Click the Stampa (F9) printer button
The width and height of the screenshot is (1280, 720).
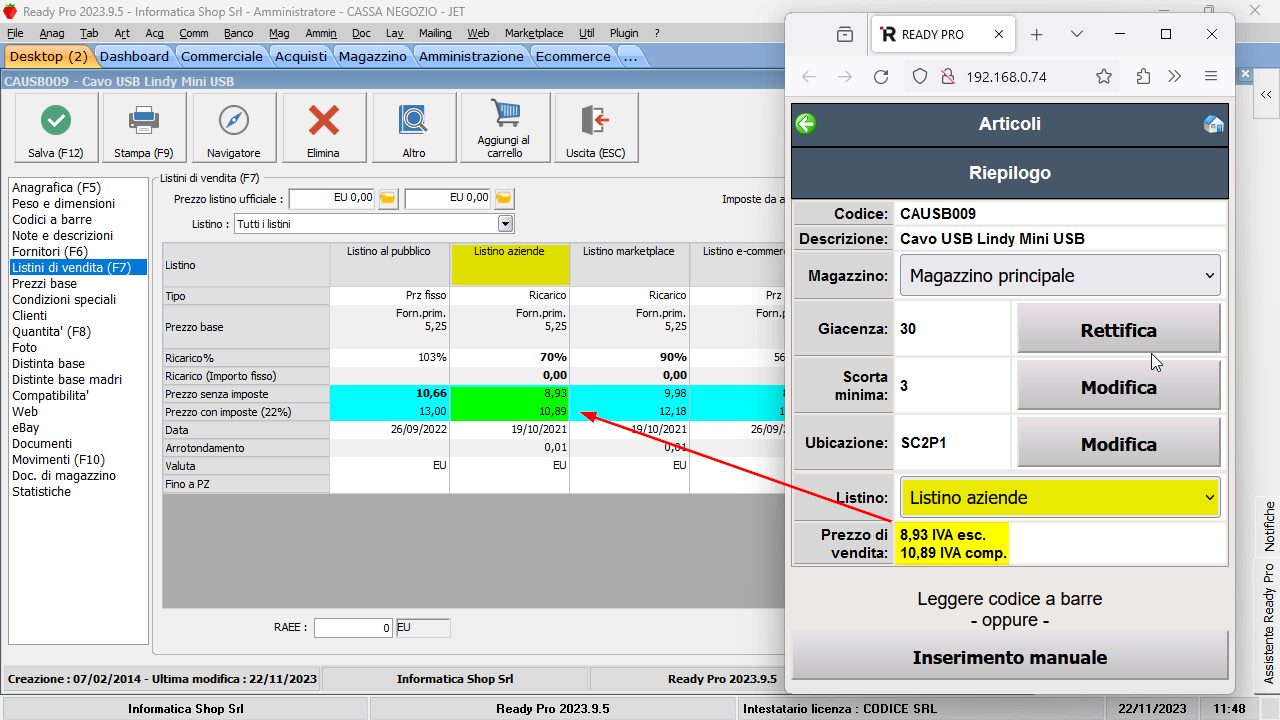click(x=144, y=128)
